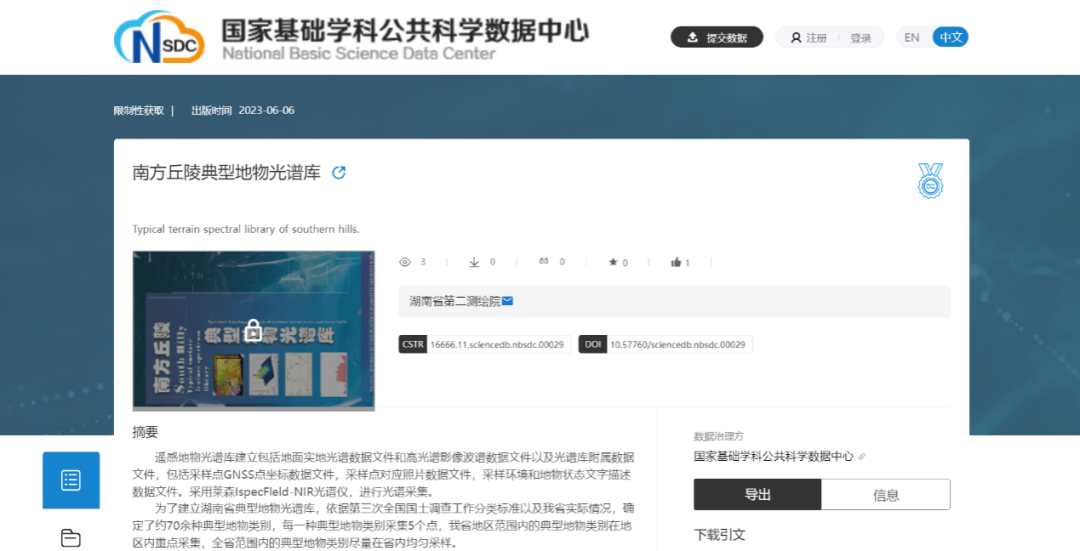The image size is (1080, 551).
Task: Click the download count icon
Action: pos(474,262)
